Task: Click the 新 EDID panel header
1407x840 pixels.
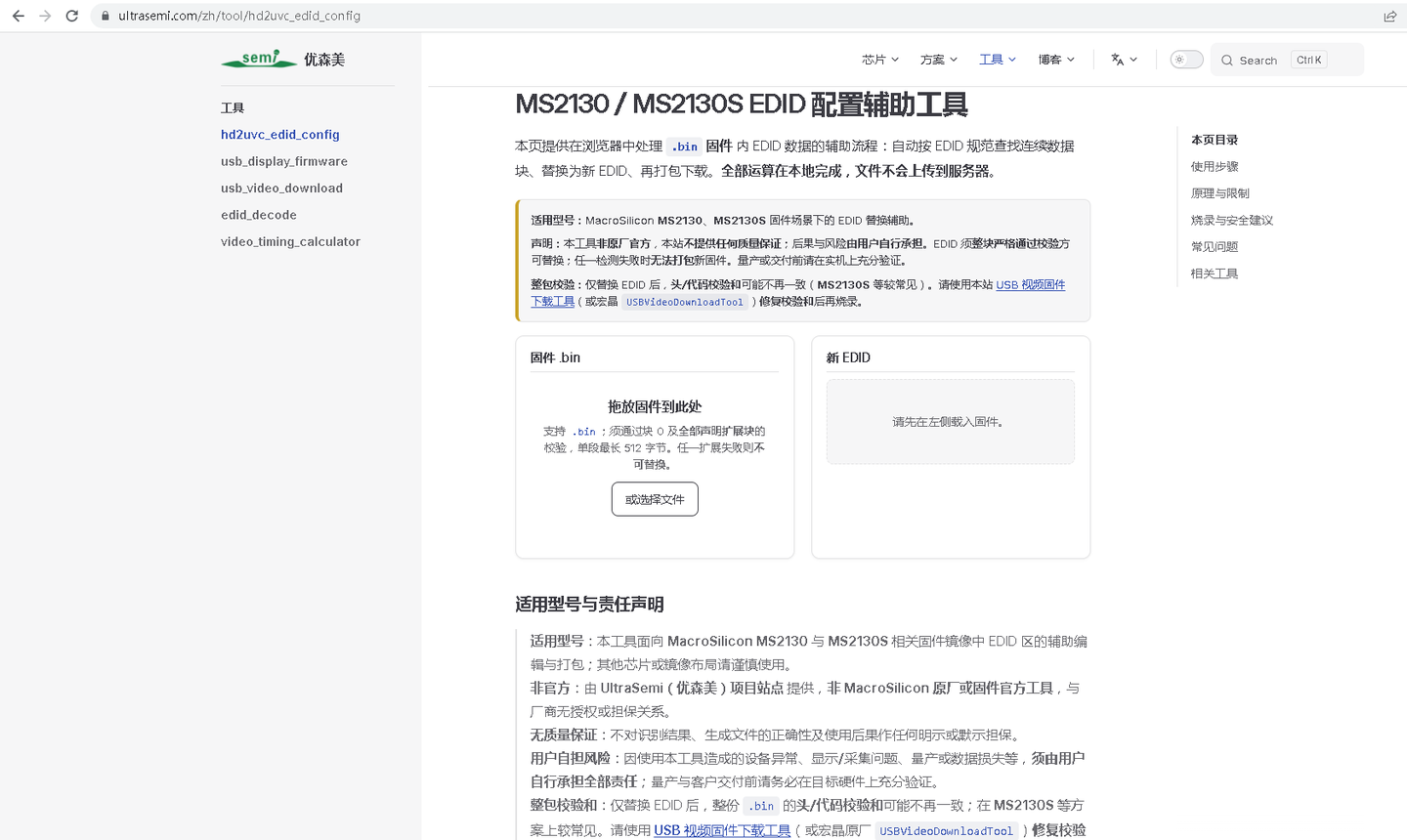Action: tap(848, 357)
